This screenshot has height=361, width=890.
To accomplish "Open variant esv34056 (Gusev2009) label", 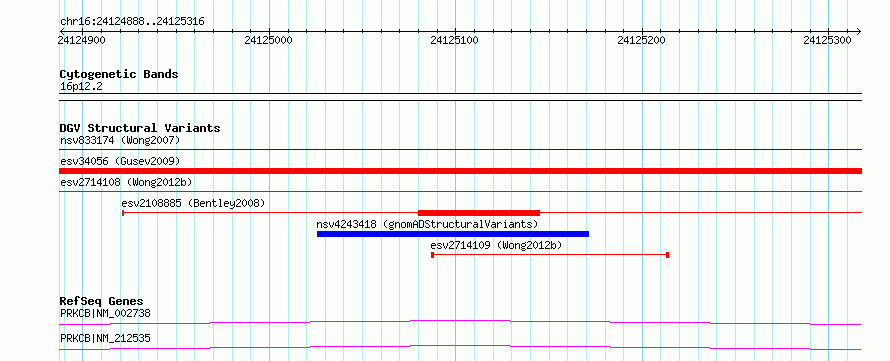I will pyautogui.click(x=120, y=162).
